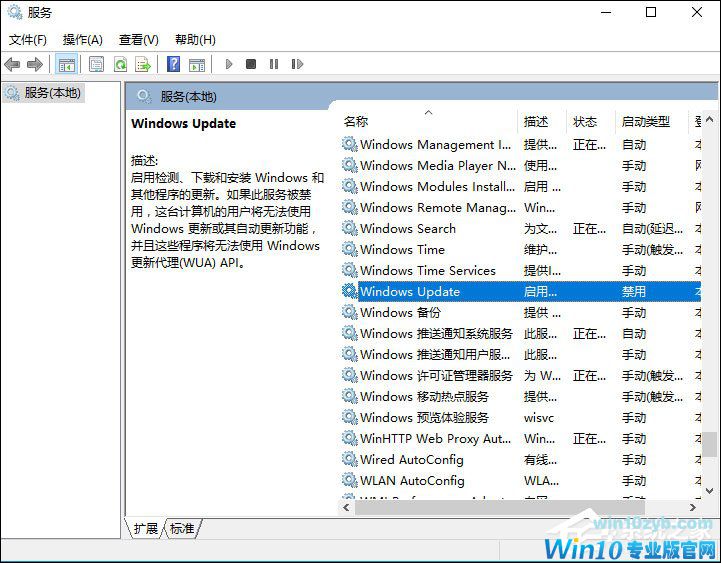
Task: Click the Export list toolbar icon
Action: coord(143,64)
